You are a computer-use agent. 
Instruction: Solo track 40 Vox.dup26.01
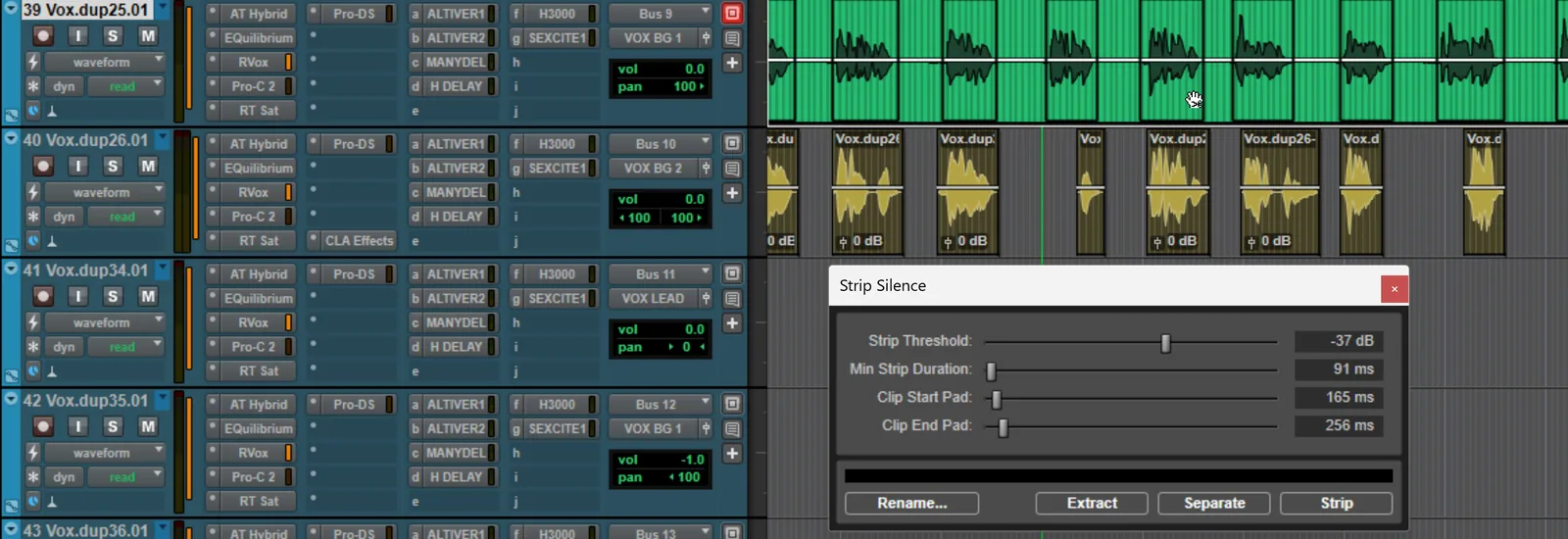point(113,167)
